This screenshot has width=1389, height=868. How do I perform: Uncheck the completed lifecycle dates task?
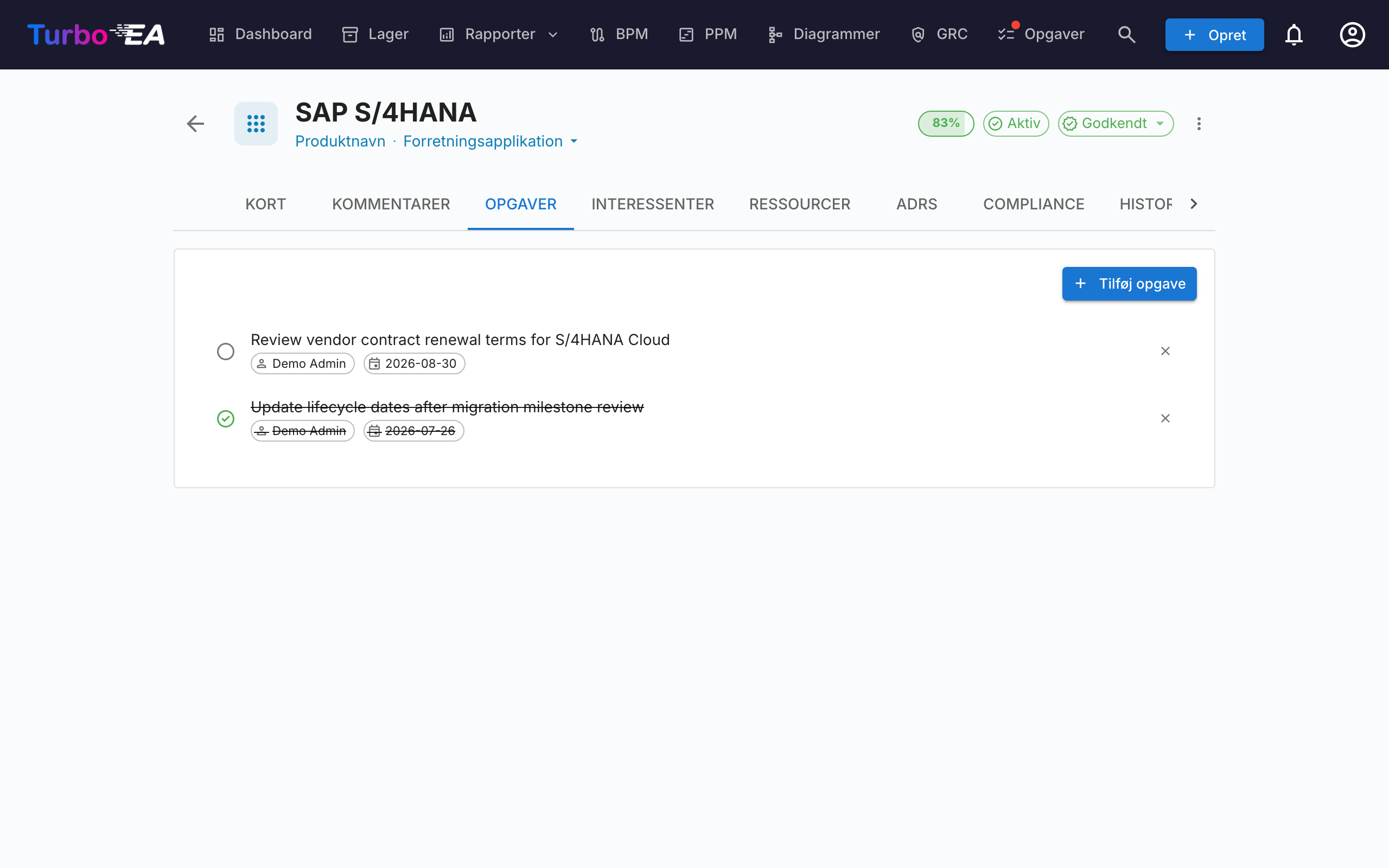(226, 418)
